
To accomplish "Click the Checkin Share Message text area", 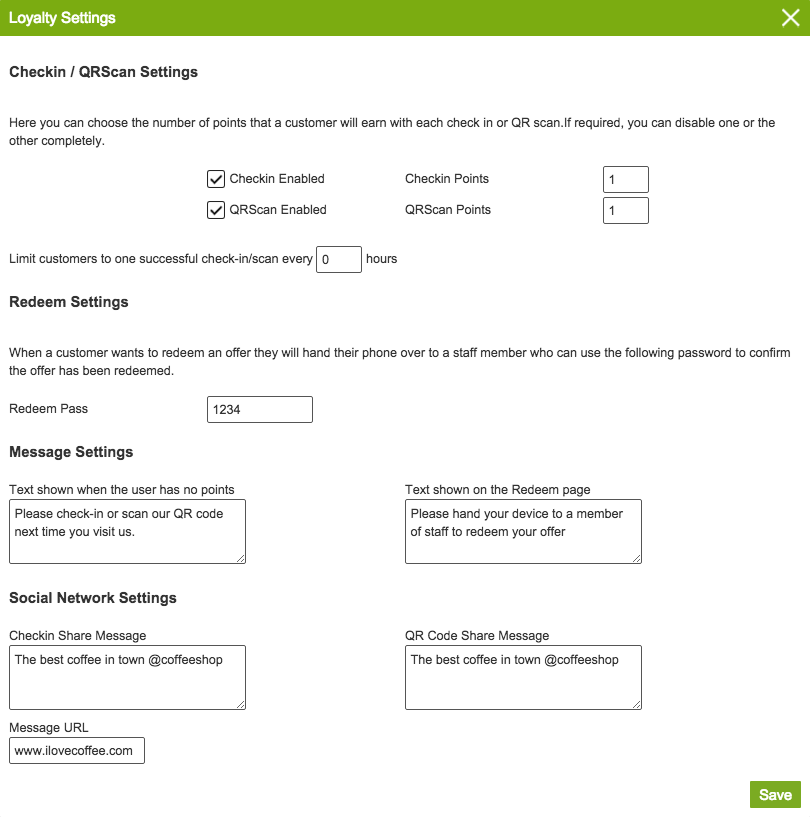I will tap(127, 677).
